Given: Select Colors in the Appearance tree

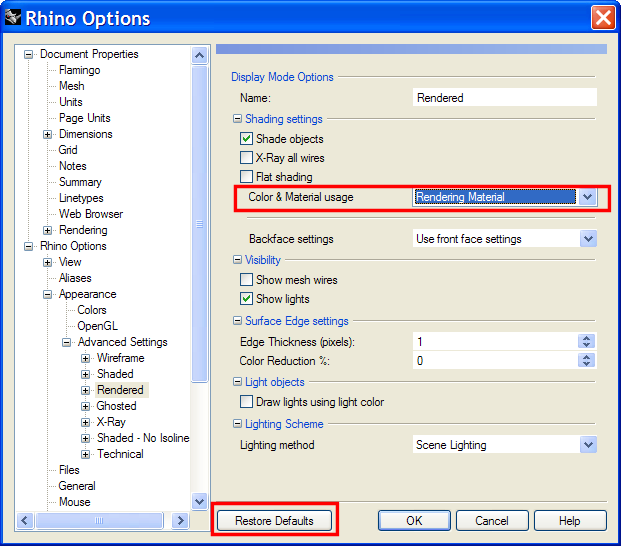Looking at the screenshot, I should pyautogui.click(x=92, y=310).
